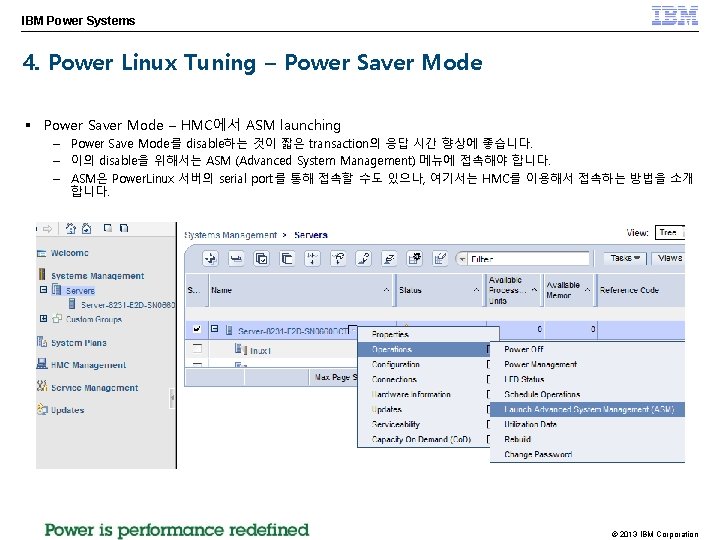Choose Power Management in submenu
The height and width of the screenshot is (540, 720).
tap(587, 365)
